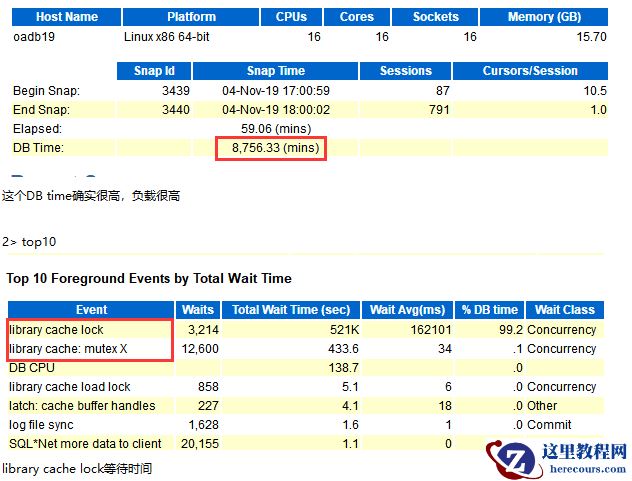Click the Event column header
632x481 pixels.
pyautogui.click(x=91, y=310)
